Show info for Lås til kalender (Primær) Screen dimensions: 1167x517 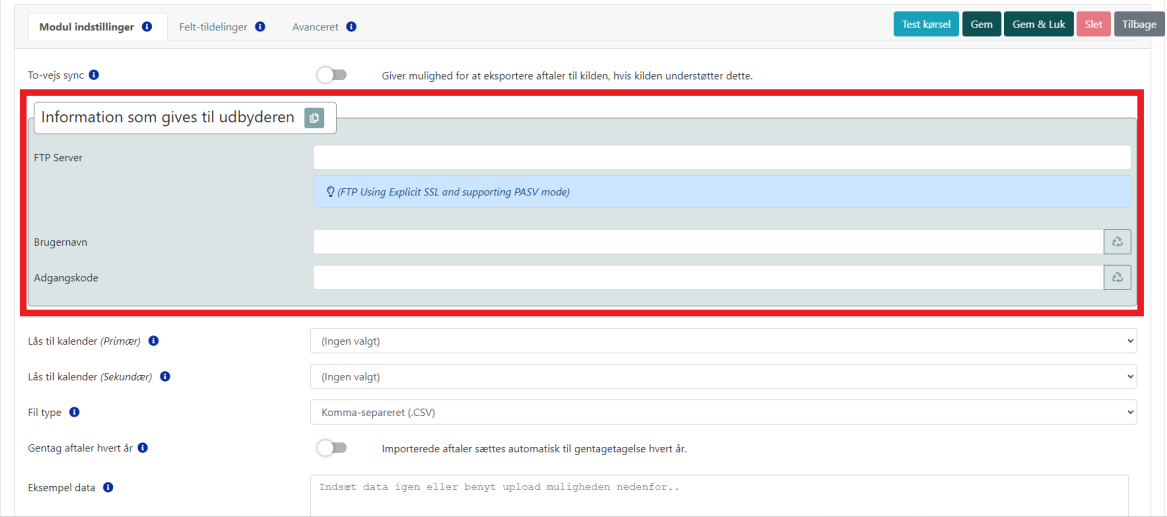(153, 341)
